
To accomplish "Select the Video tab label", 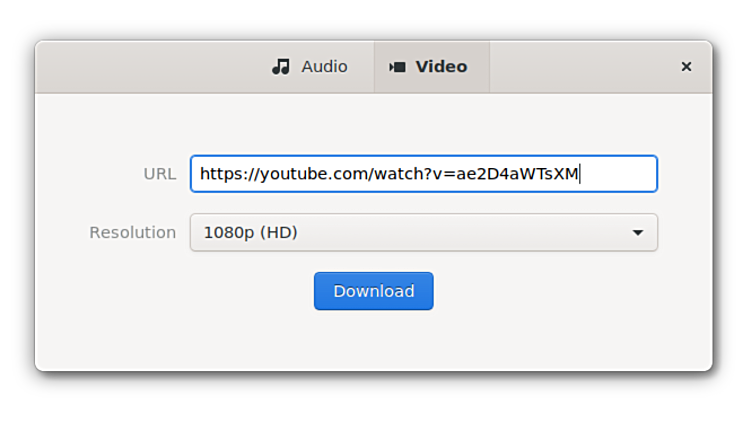I will pos(441,67).
